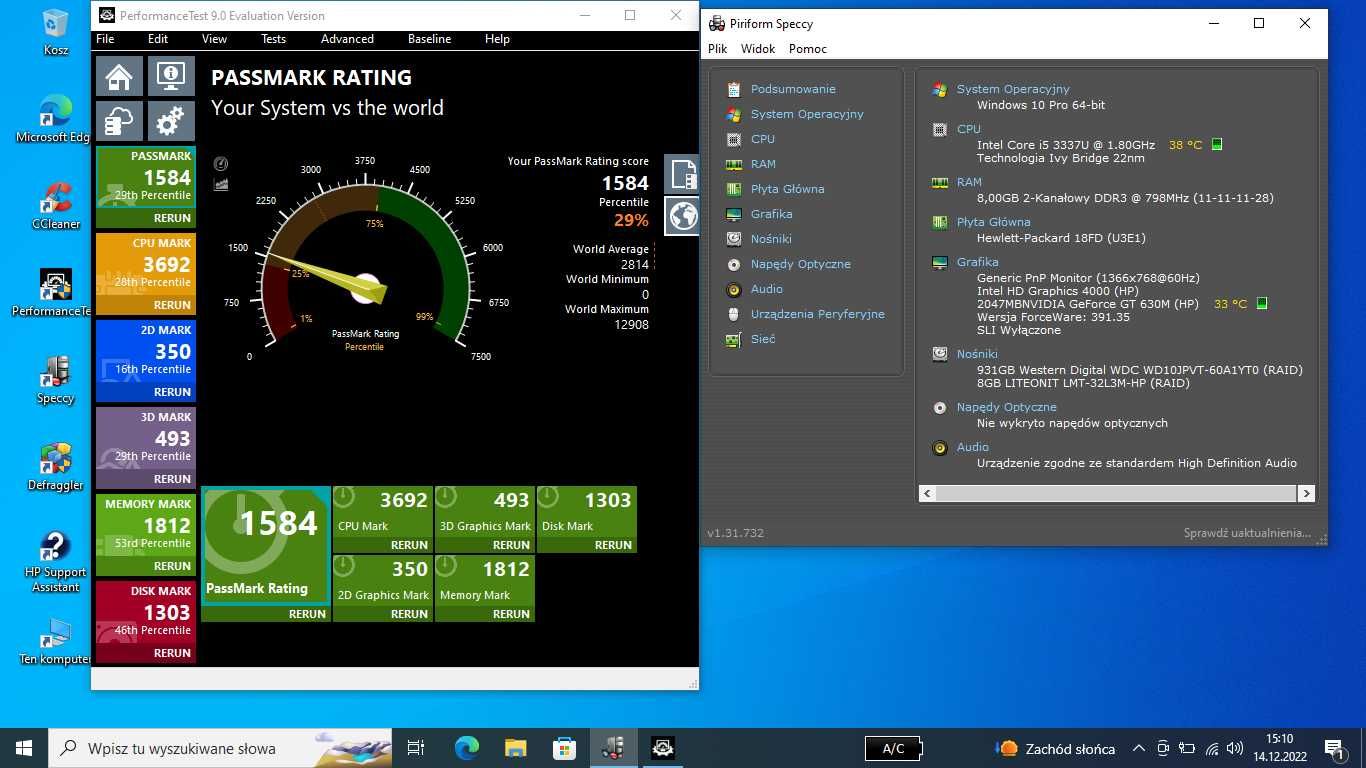Select Płyta Główna in Speccy sidebar
This screenshot has height=768, width=1366.
[788, 189]
